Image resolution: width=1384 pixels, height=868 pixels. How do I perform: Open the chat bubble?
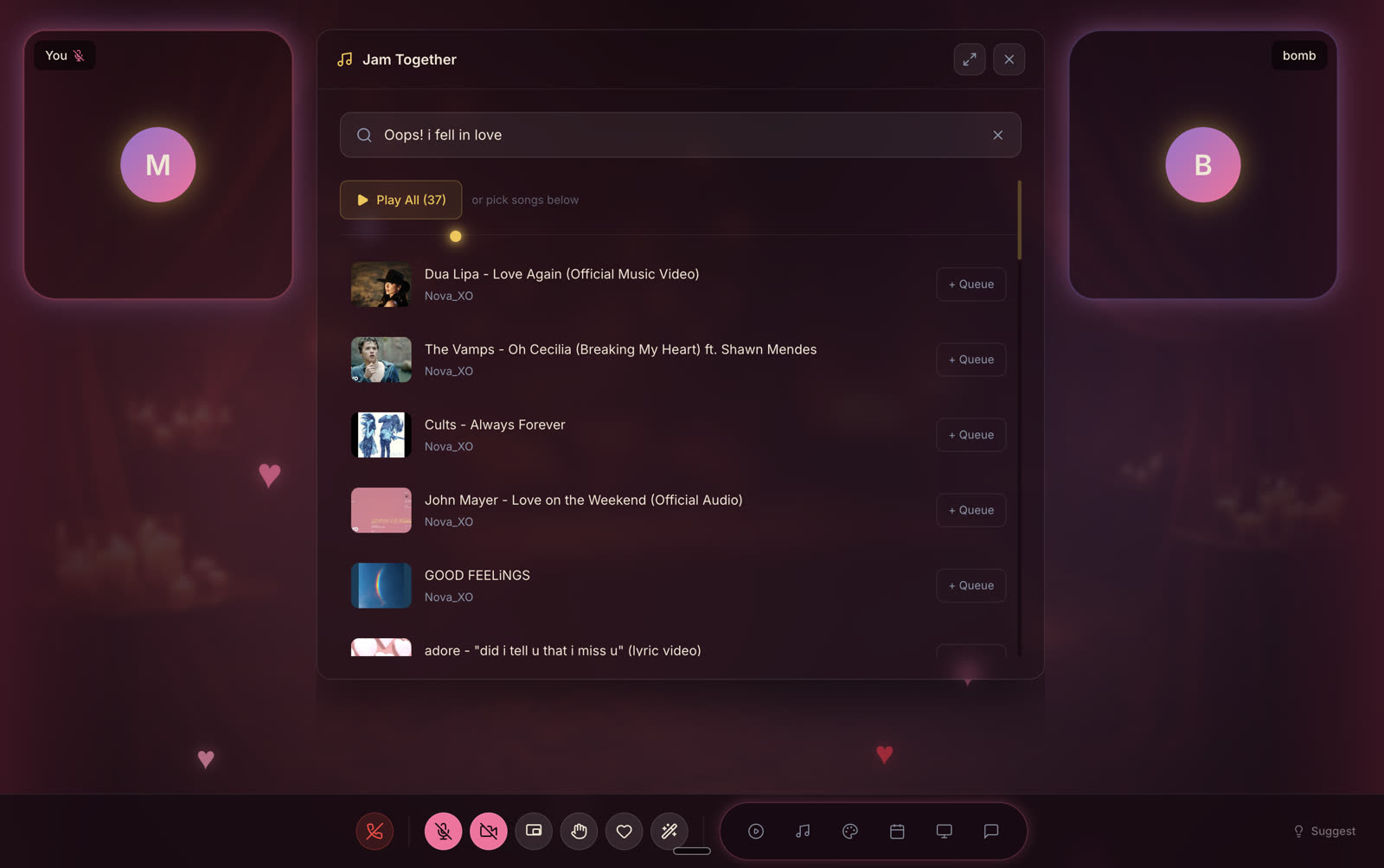pyautogui.click(x=991, y=832)
